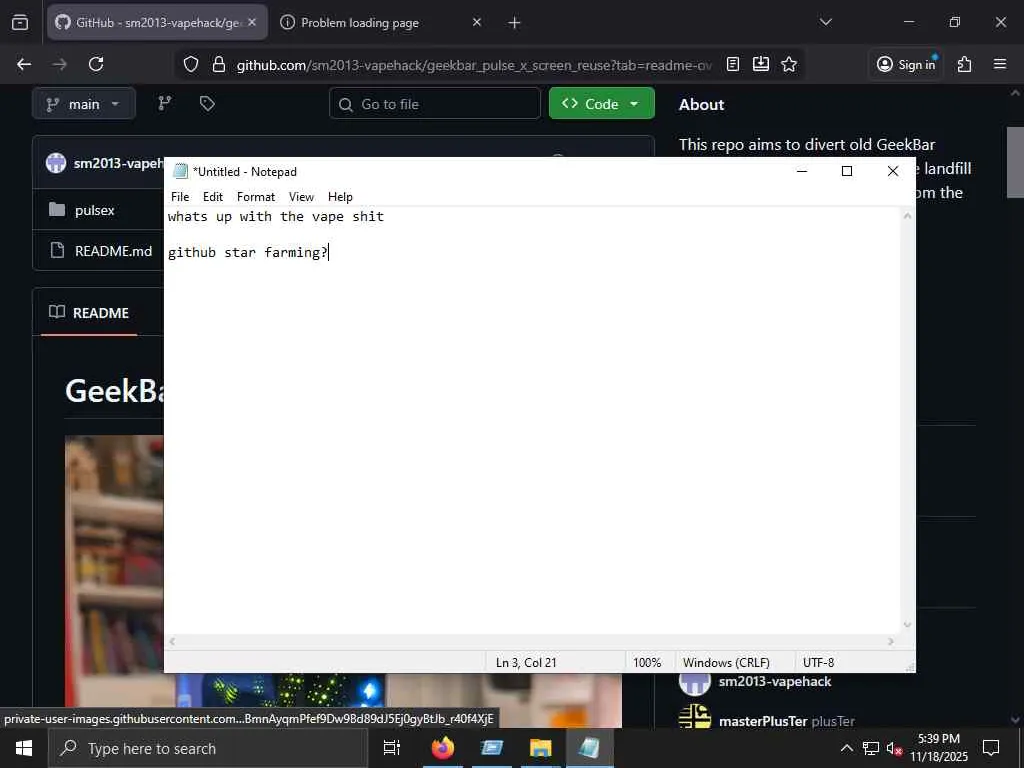Open the tracking protection shield icon

[x=191, y=64]
